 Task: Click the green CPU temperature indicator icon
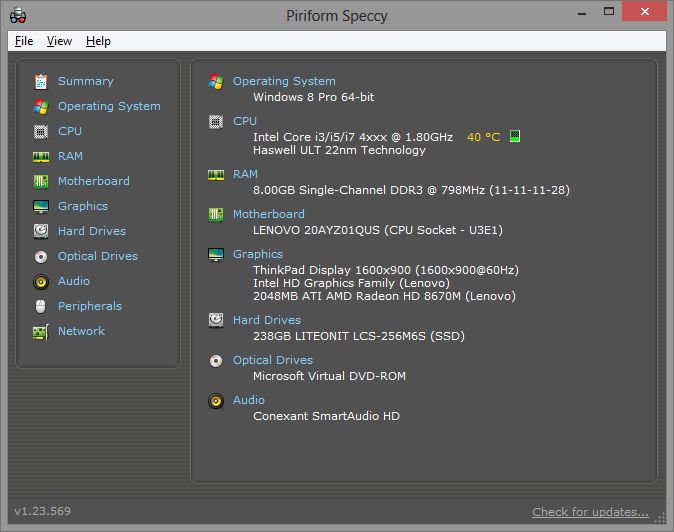coord(515,136)
